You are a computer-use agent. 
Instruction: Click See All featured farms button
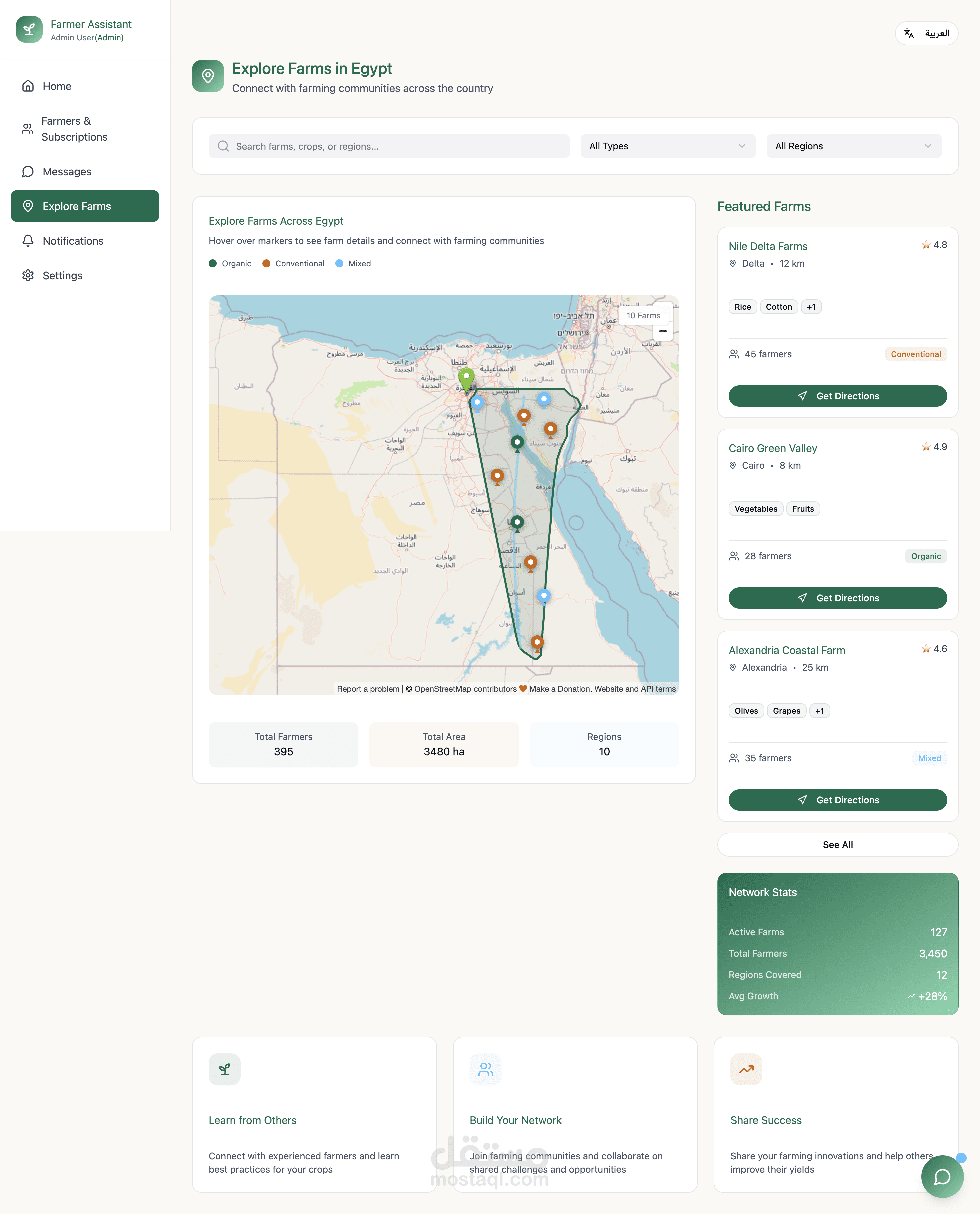(x=837, y=844)
